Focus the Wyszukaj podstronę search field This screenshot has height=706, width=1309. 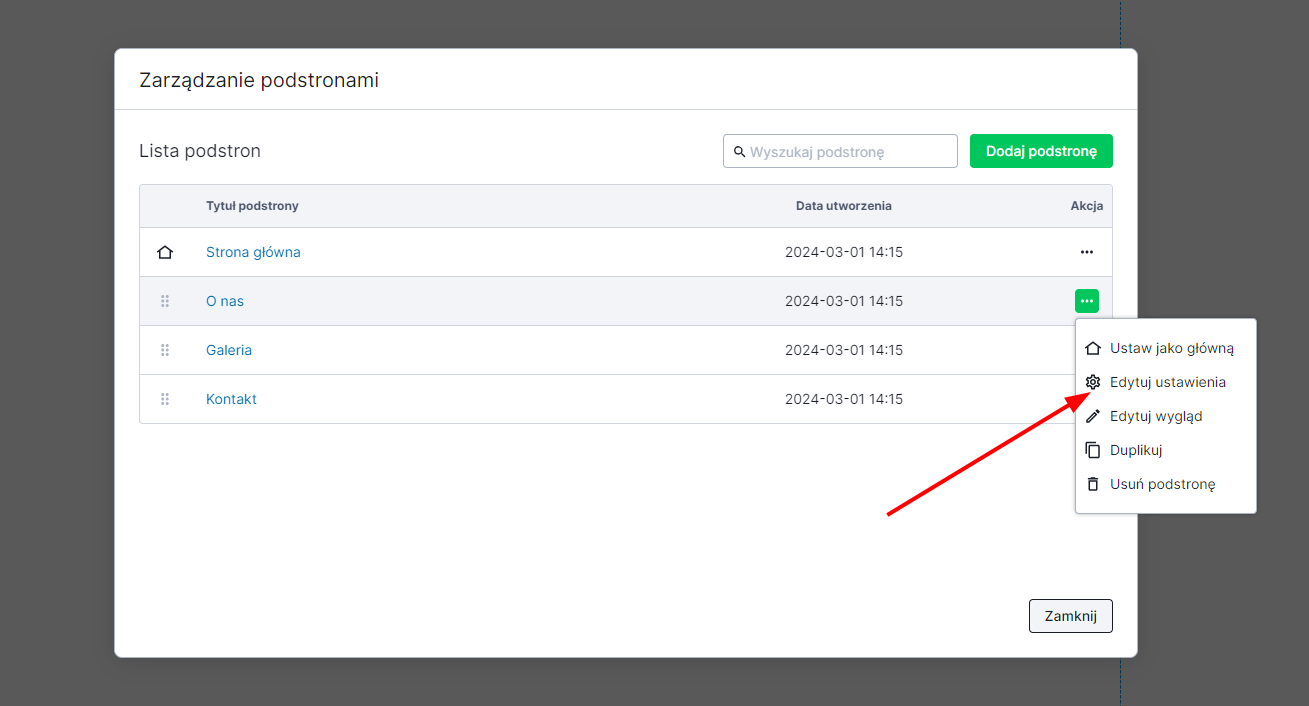point(848,152)
